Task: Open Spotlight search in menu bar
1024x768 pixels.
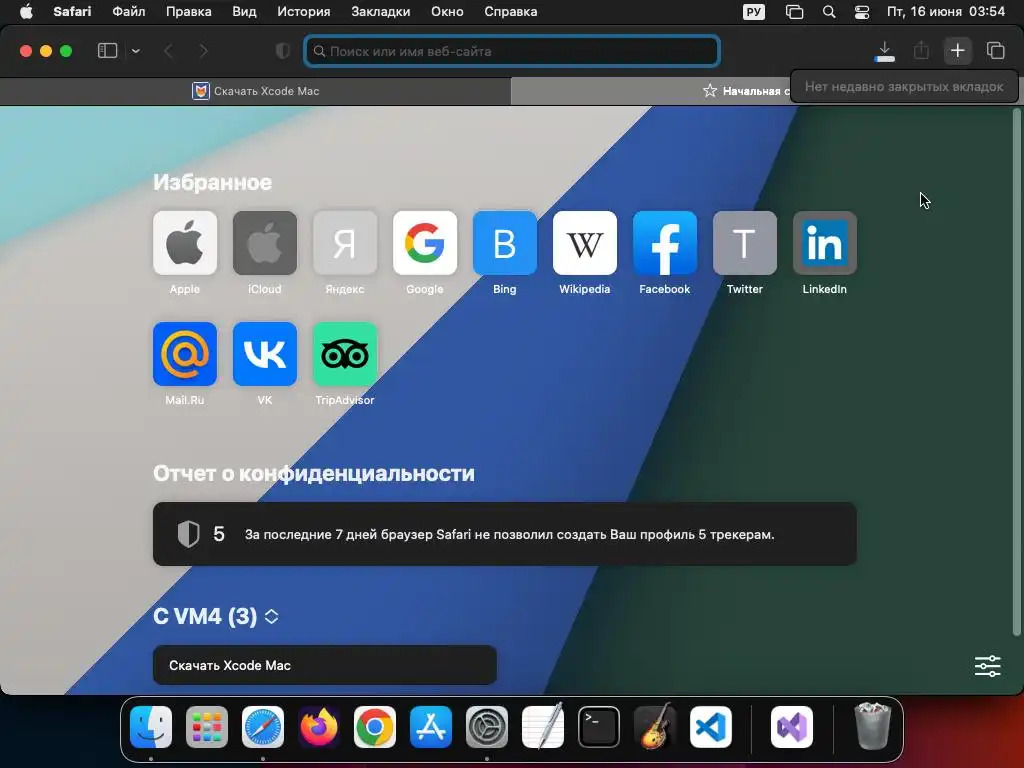Action: 829,12
